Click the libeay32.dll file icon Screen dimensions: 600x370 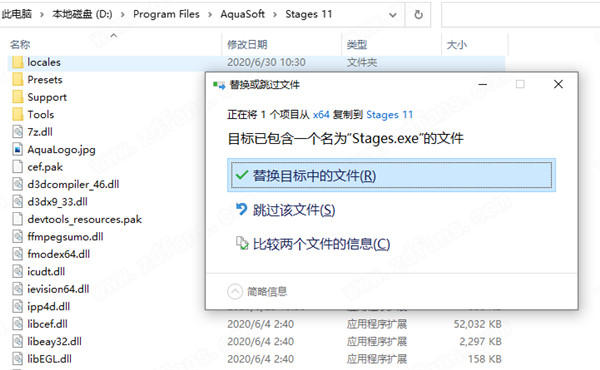coord(17,341)
